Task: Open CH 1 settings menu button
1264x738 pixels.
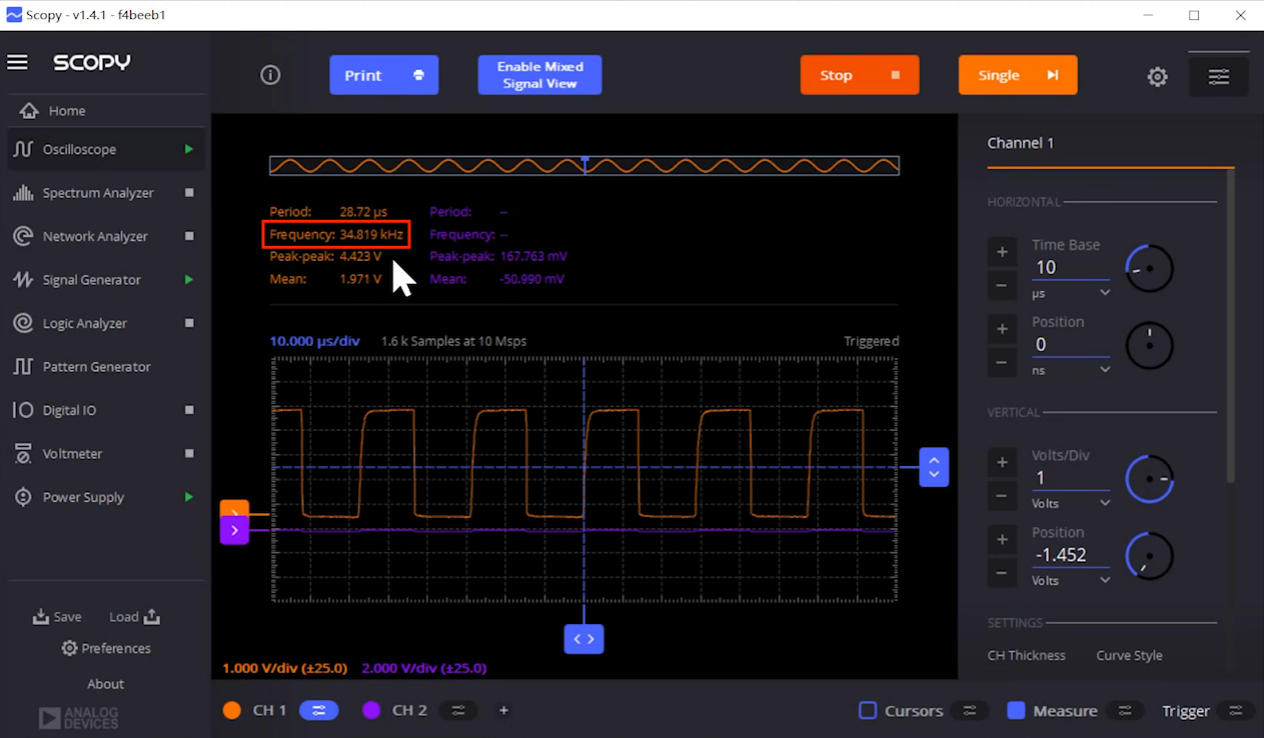Action: pyautogui.click(x=319, y=710)
